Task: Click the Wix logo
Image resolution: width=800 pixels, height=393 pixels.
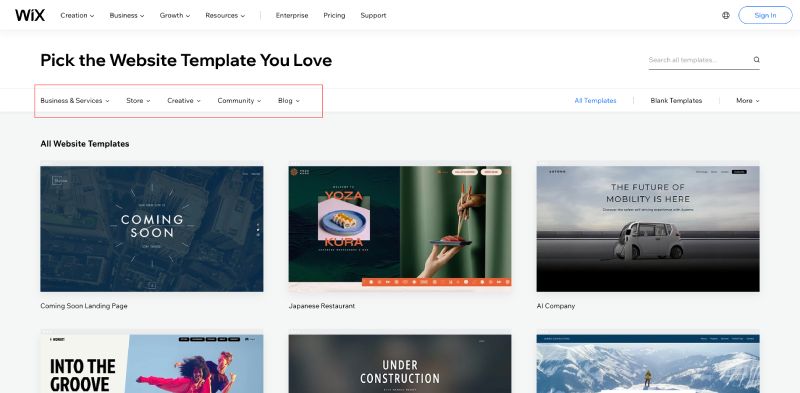Action: point(30,15)
